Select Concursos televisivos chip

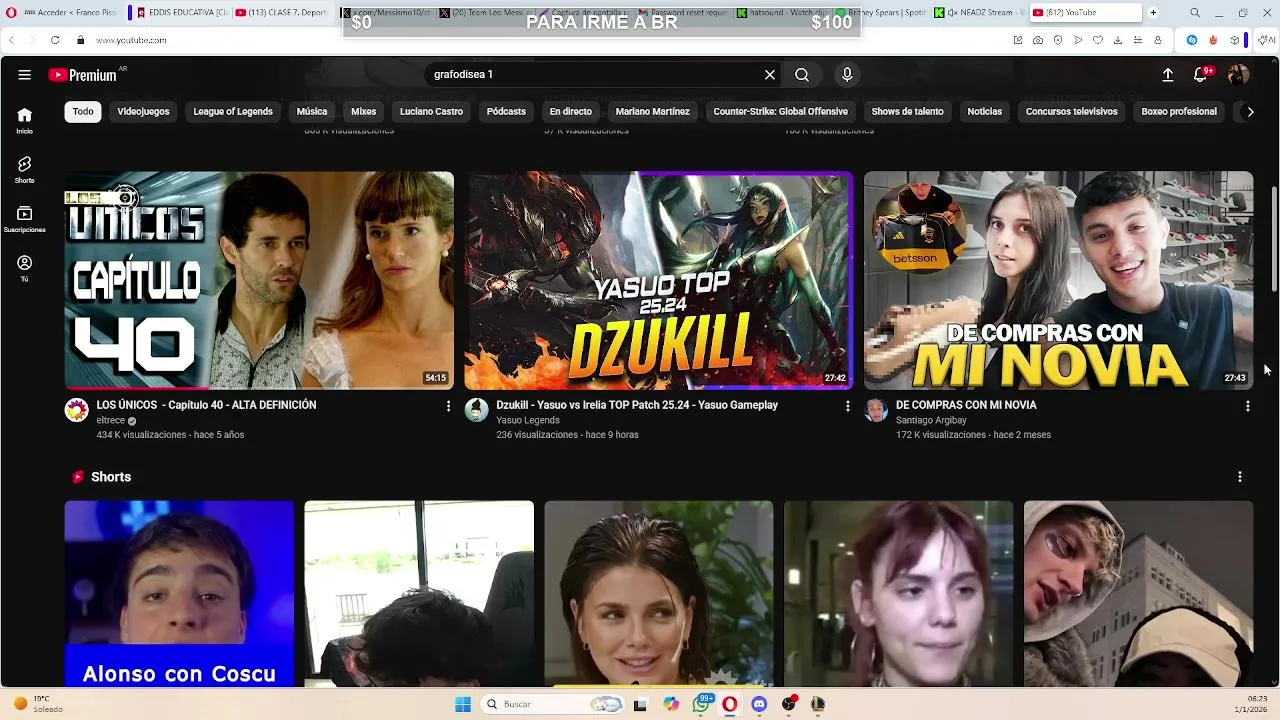[1072, 112]
